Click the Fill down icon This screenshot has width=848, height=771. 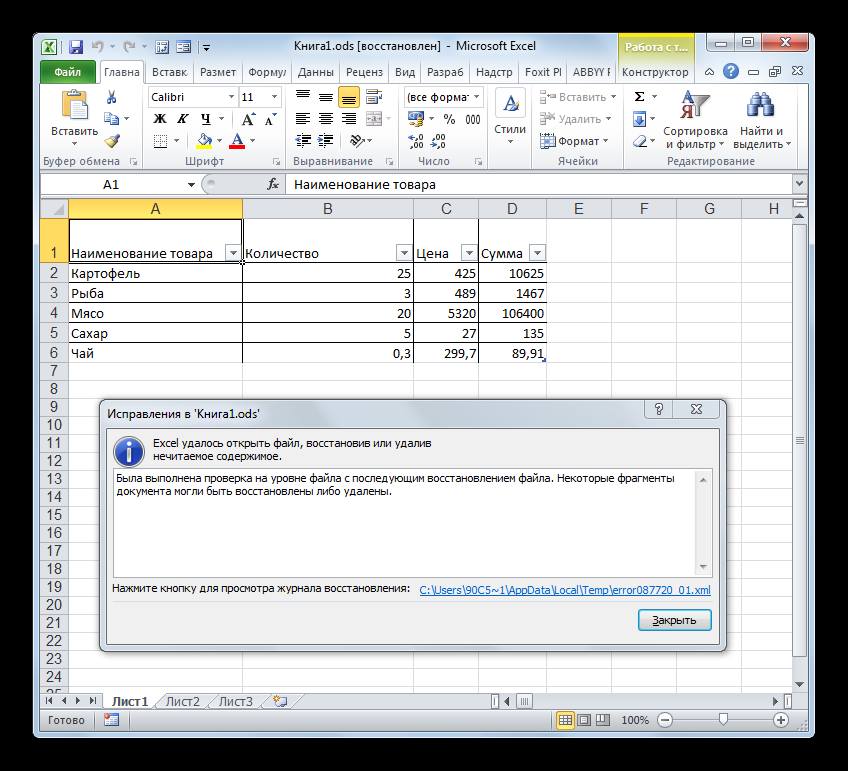(x=639, y=119)
